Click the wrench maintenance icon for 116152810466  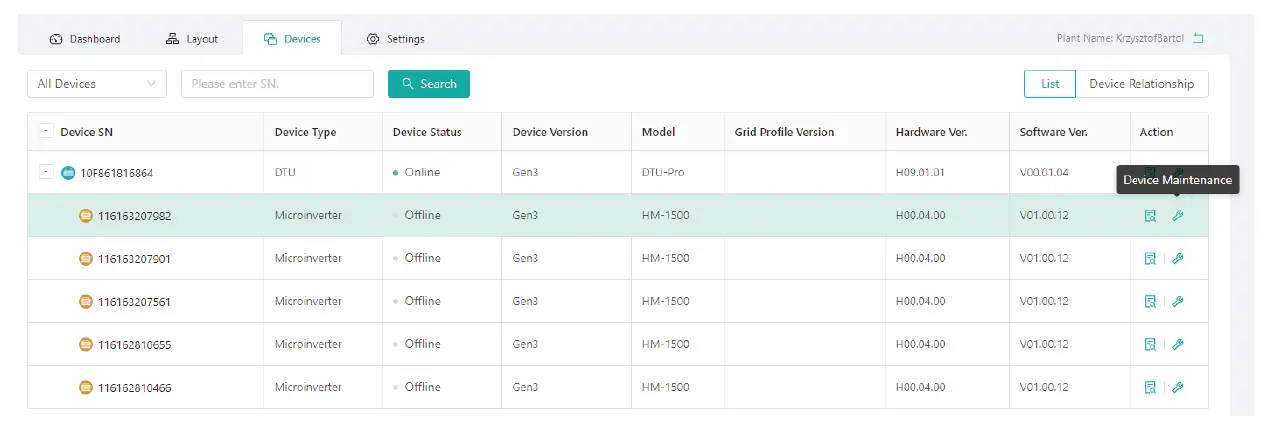(1178, 388)
